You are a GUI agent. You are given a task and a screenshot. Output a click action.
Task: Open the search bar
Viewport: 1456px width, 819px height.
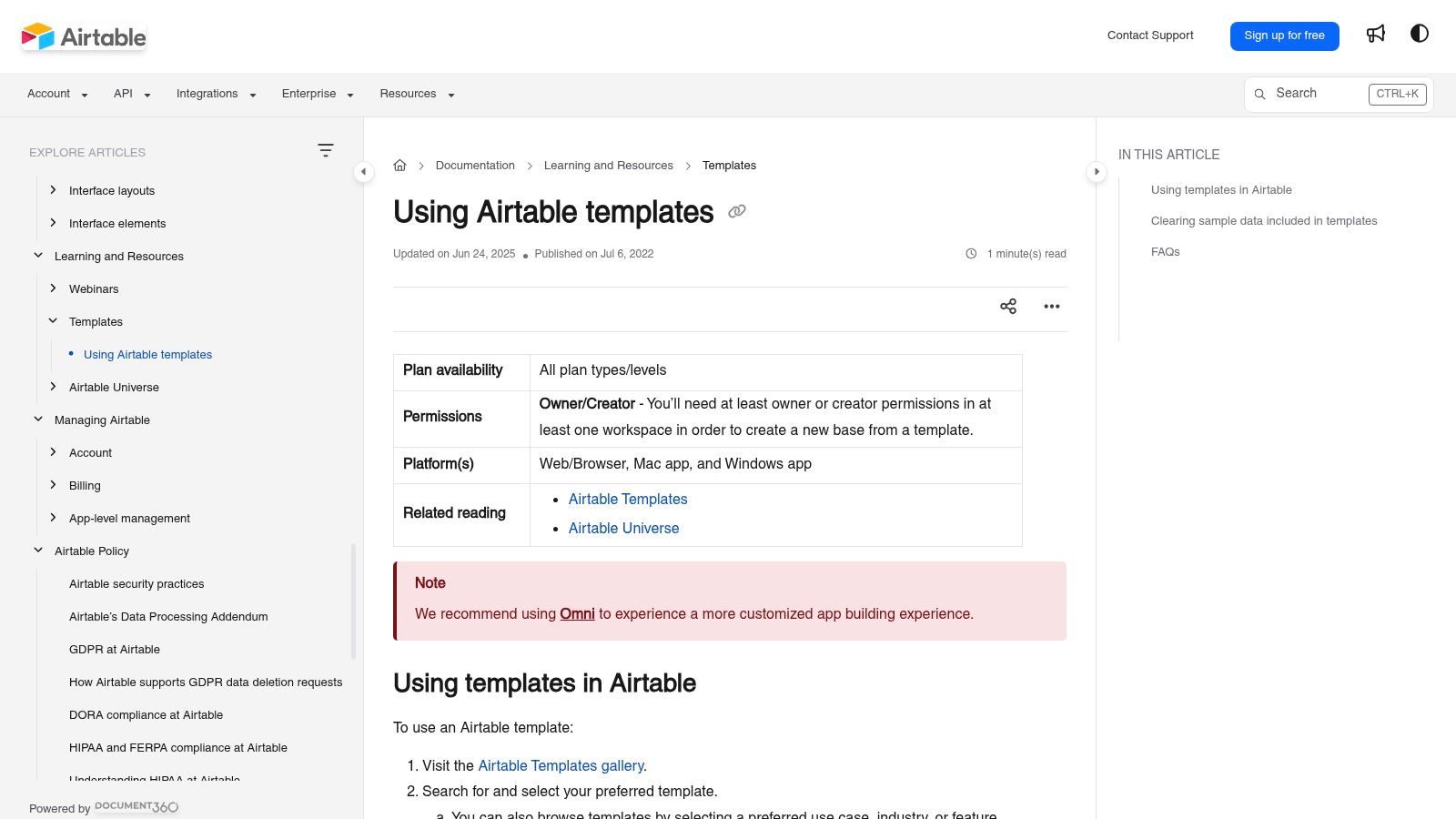[1310, 94]
